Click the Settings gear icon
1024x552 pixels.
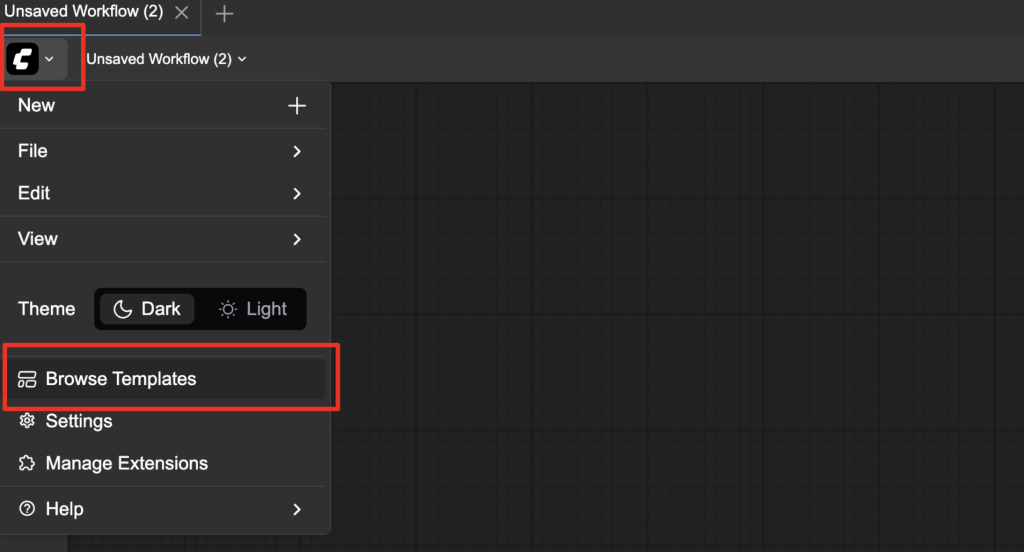pos(28,421)
